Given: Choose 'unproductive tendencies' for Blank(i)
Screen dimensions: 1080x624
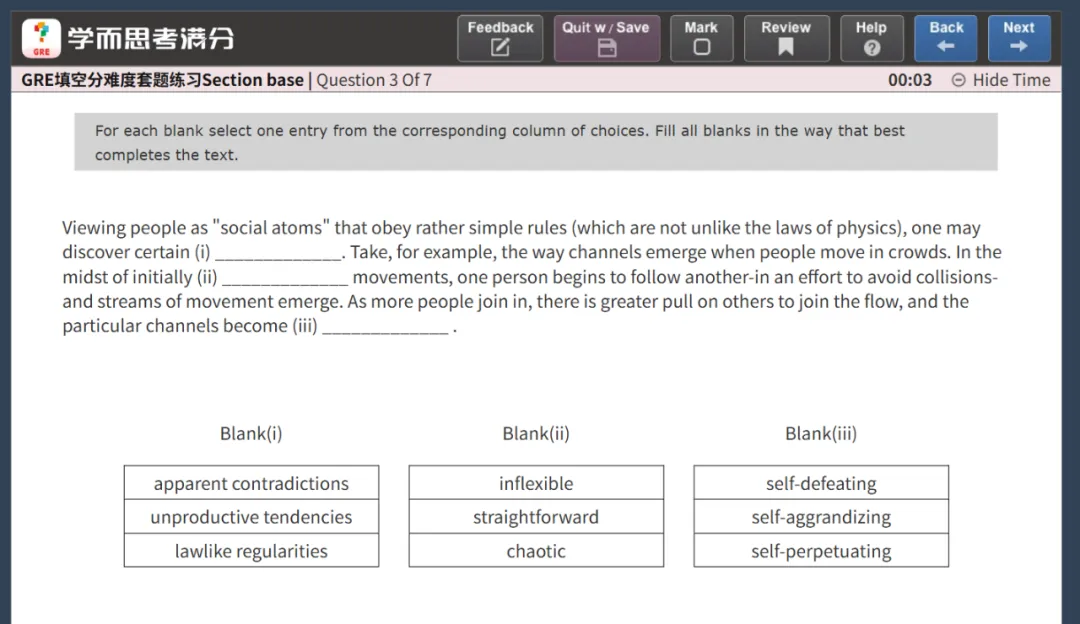Looking at the screenshot, I should [251, 517].
